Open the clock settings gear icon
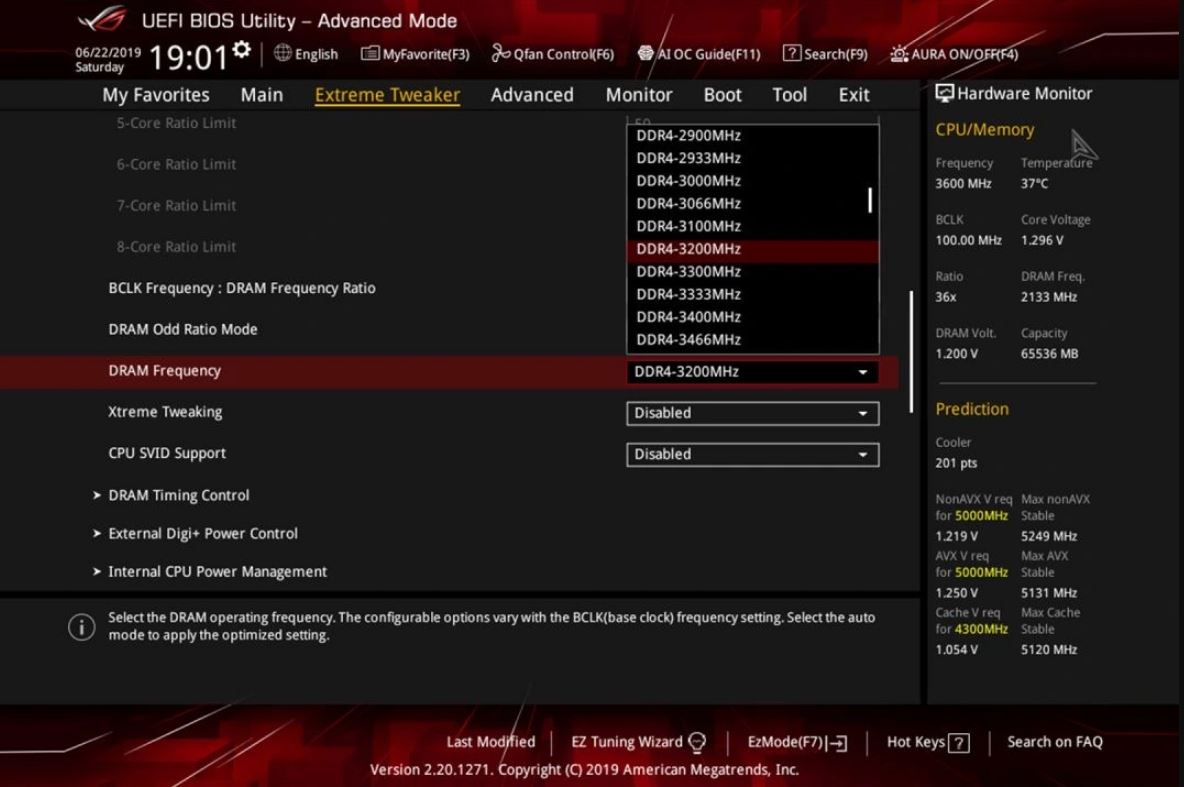The width and height of the screenshot is (1184, 787). point(242,50)
